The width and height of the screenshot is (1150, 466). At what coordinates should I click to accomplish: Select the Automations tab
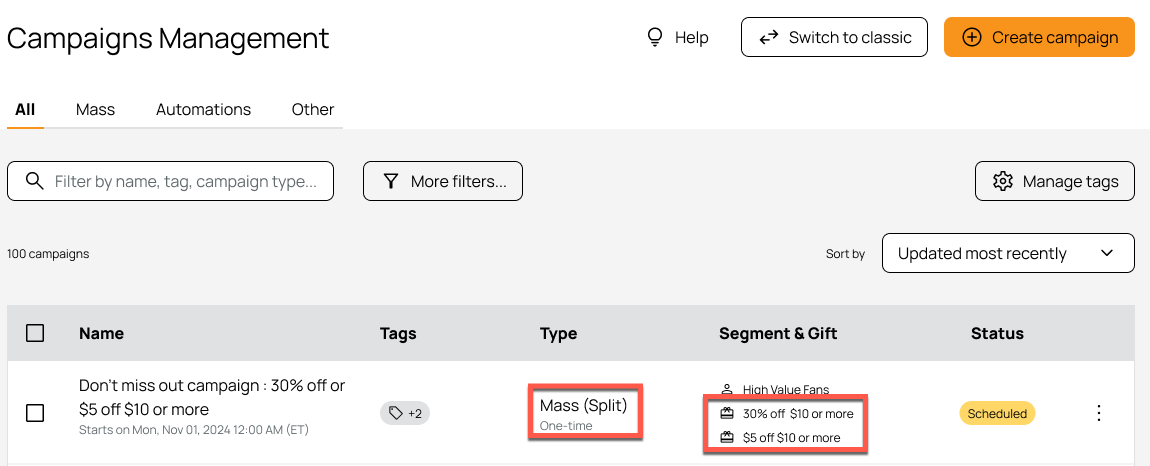tap(203, 109)
